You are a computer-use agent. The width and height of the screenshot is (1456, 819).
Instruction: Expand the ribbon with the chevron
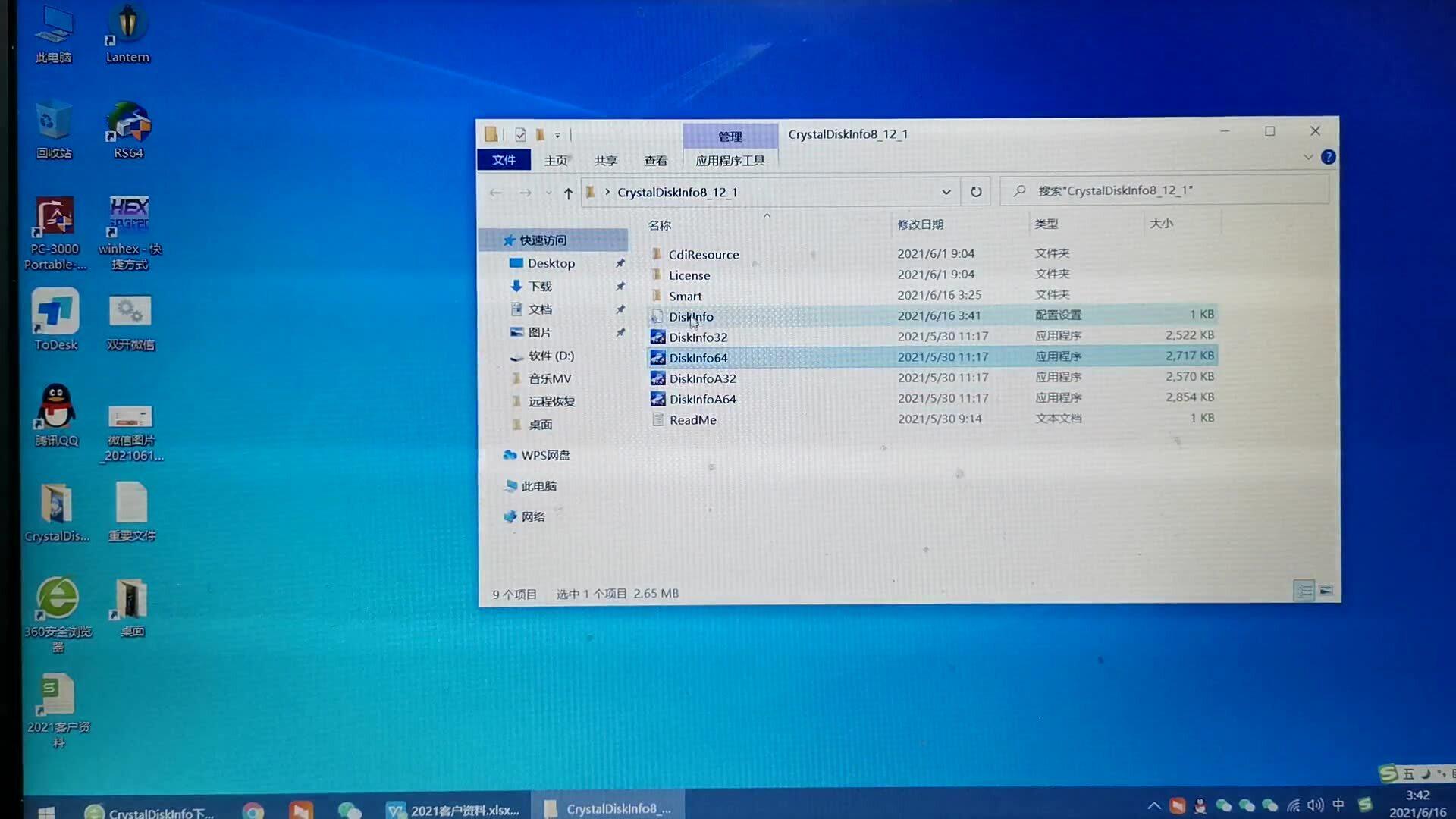click(x=1308, y=157)
